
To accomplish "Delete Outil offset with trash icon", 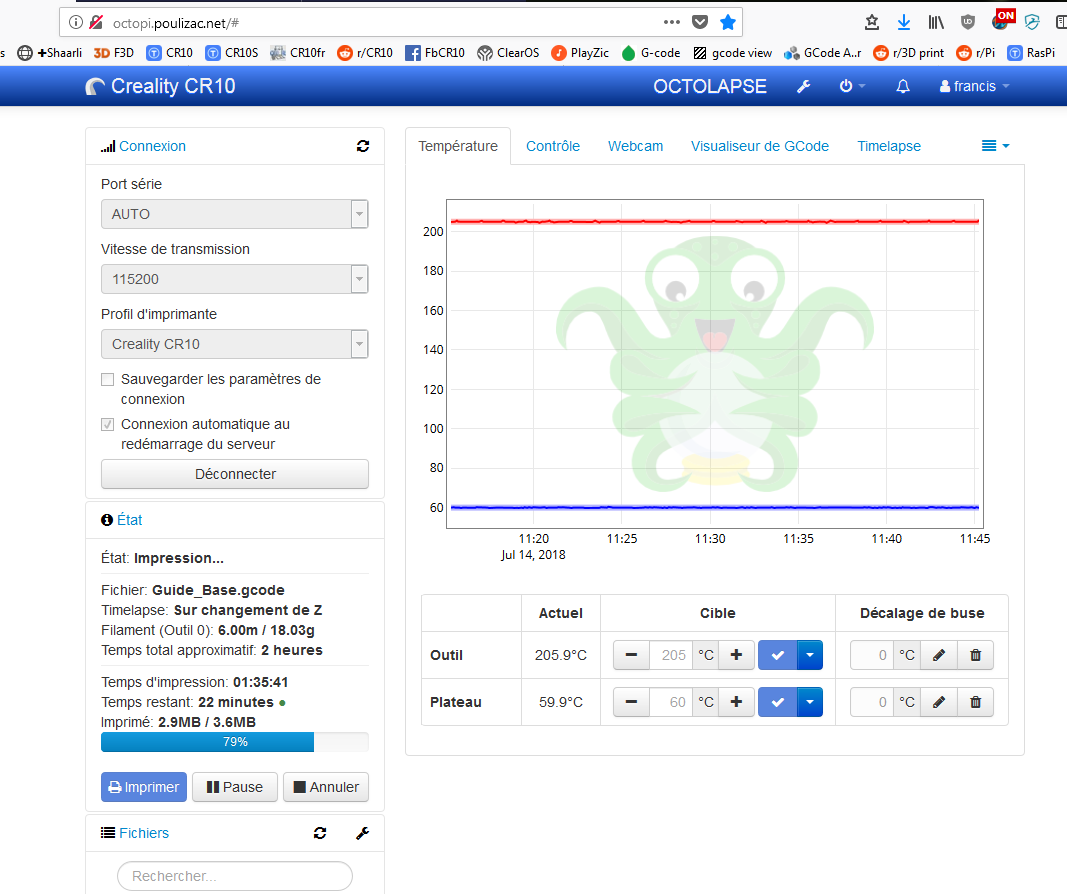I will (x=975, y=655).
